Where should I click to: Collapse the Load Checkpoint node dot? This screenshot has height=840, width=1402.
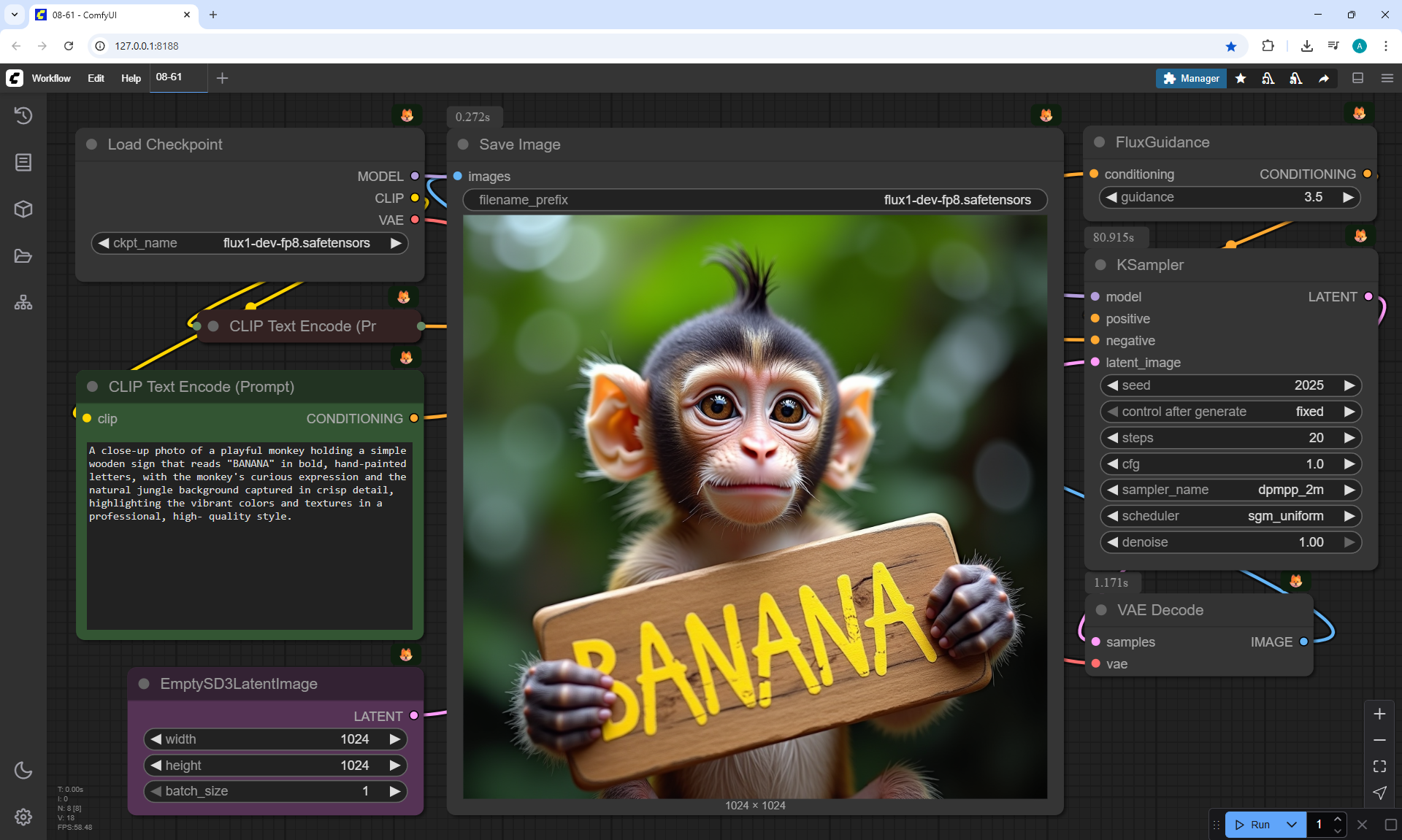click(x=92, y=145)
